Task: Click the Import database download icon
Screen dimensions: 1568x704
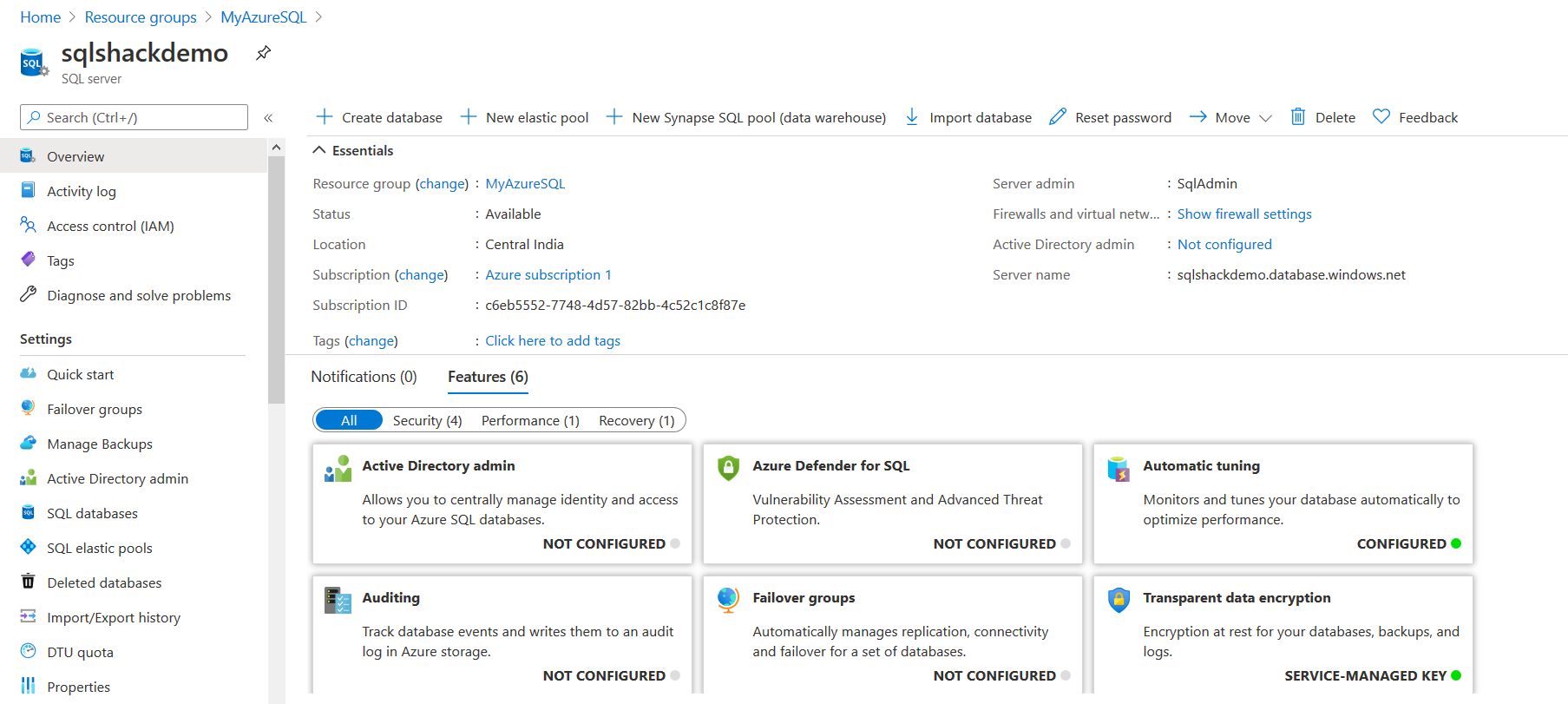Action: click(912, 117)
